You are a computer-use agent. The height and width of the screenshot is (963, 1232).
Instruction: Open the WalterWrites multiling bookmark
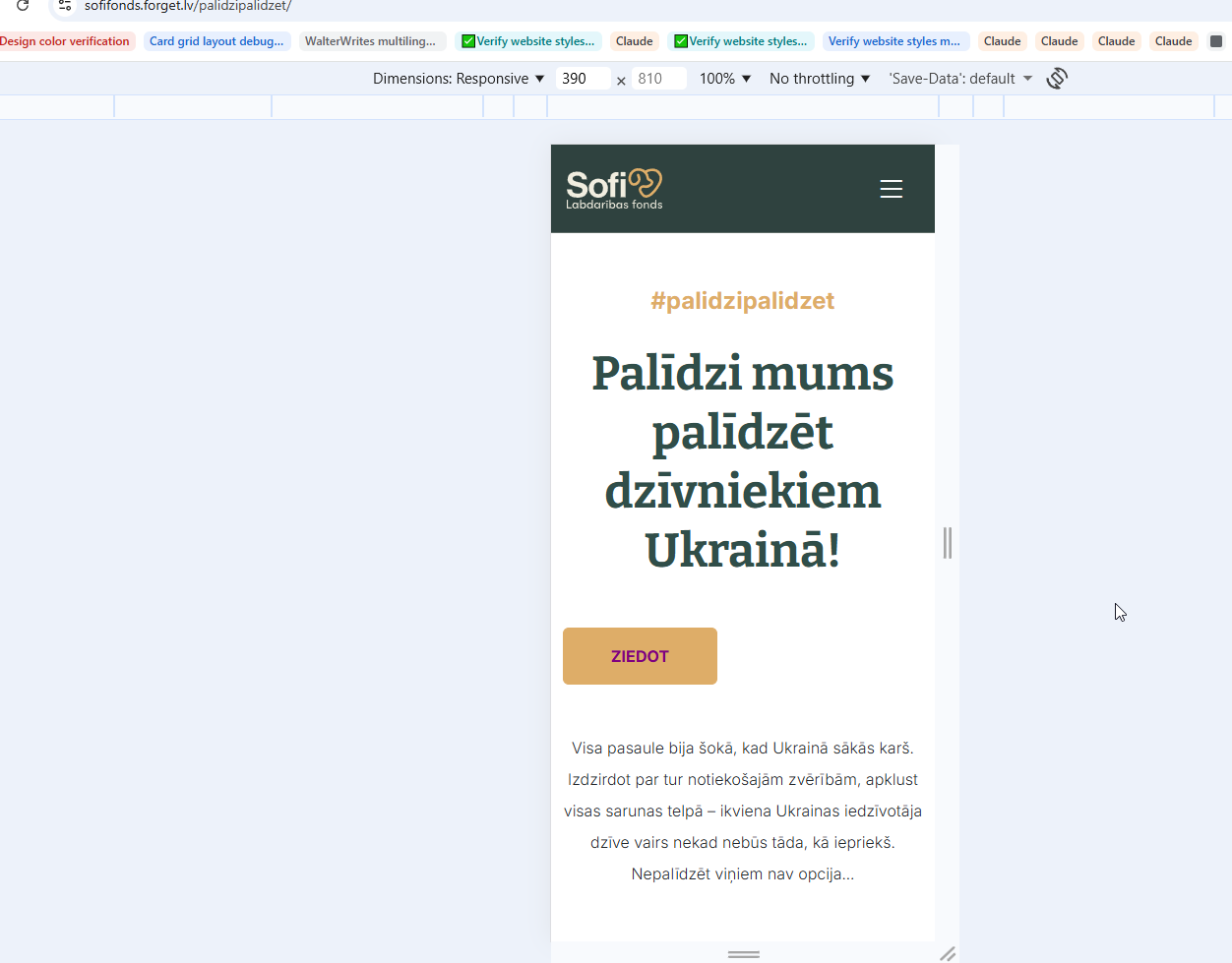pyautogui.click(x=371, y=41)
